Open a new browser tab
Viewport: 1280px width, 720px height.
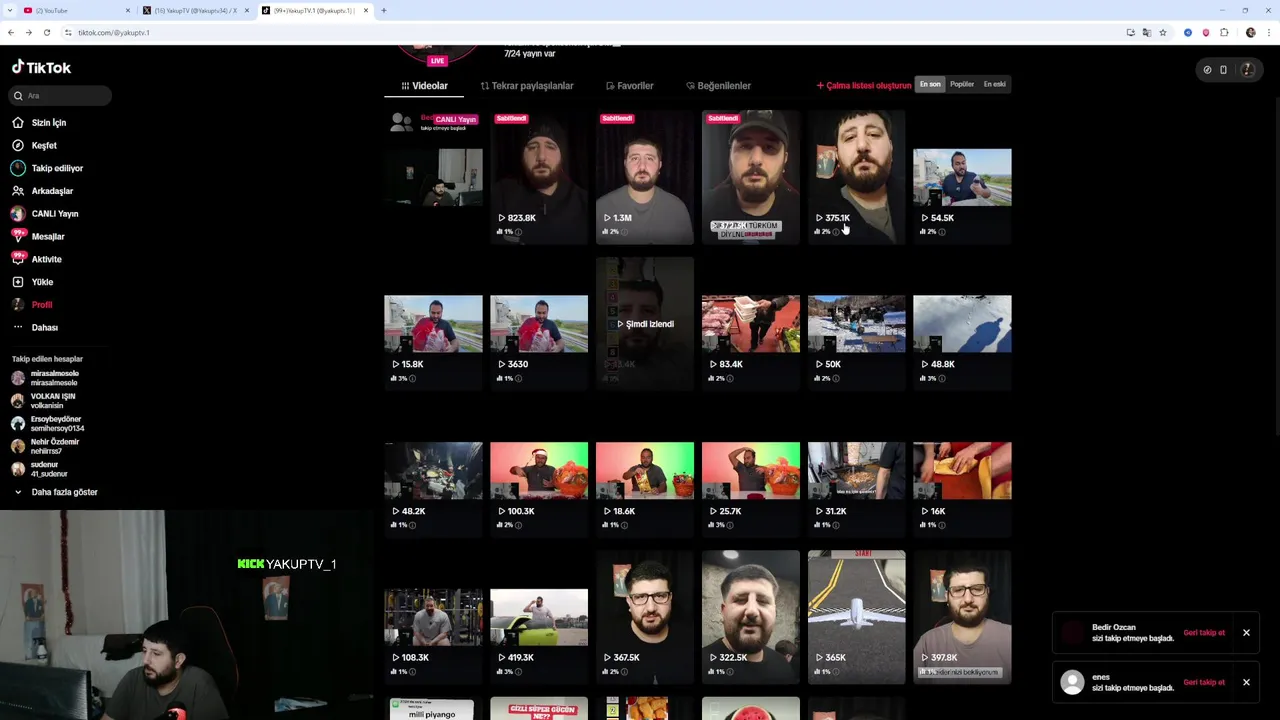(x=384, y=10)
